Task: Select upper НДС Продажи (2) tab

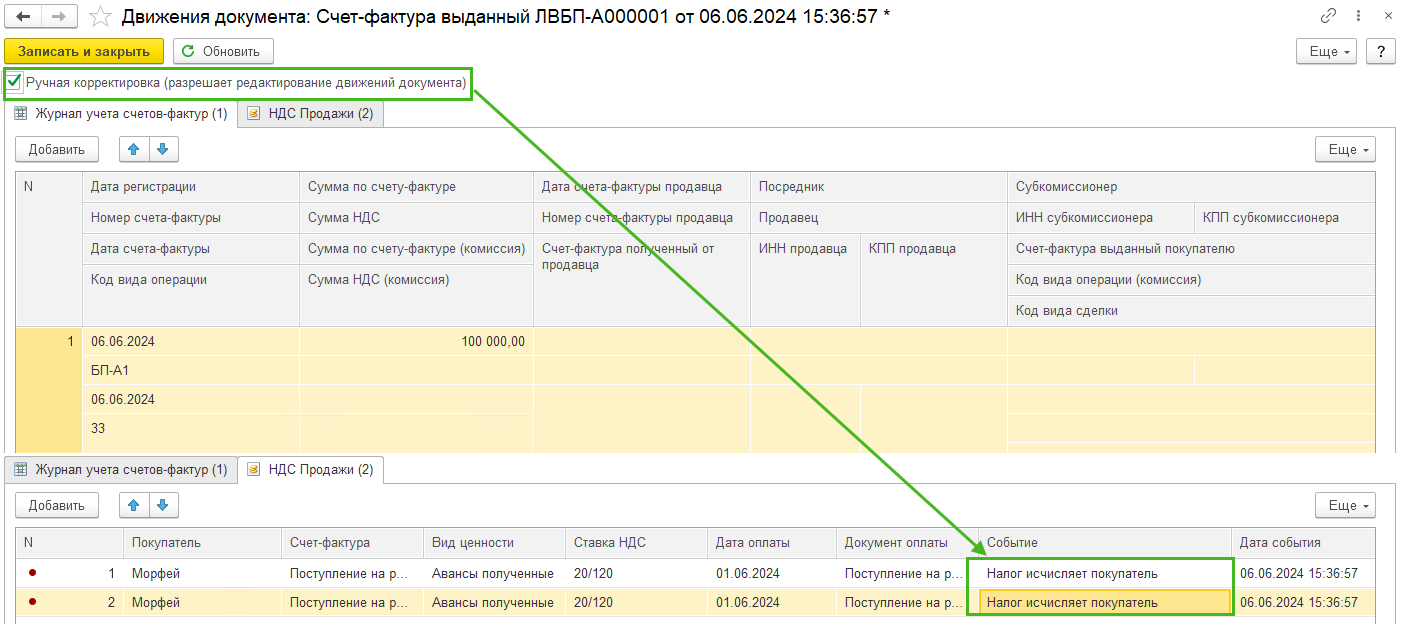Action: click(x=310, y=114)
